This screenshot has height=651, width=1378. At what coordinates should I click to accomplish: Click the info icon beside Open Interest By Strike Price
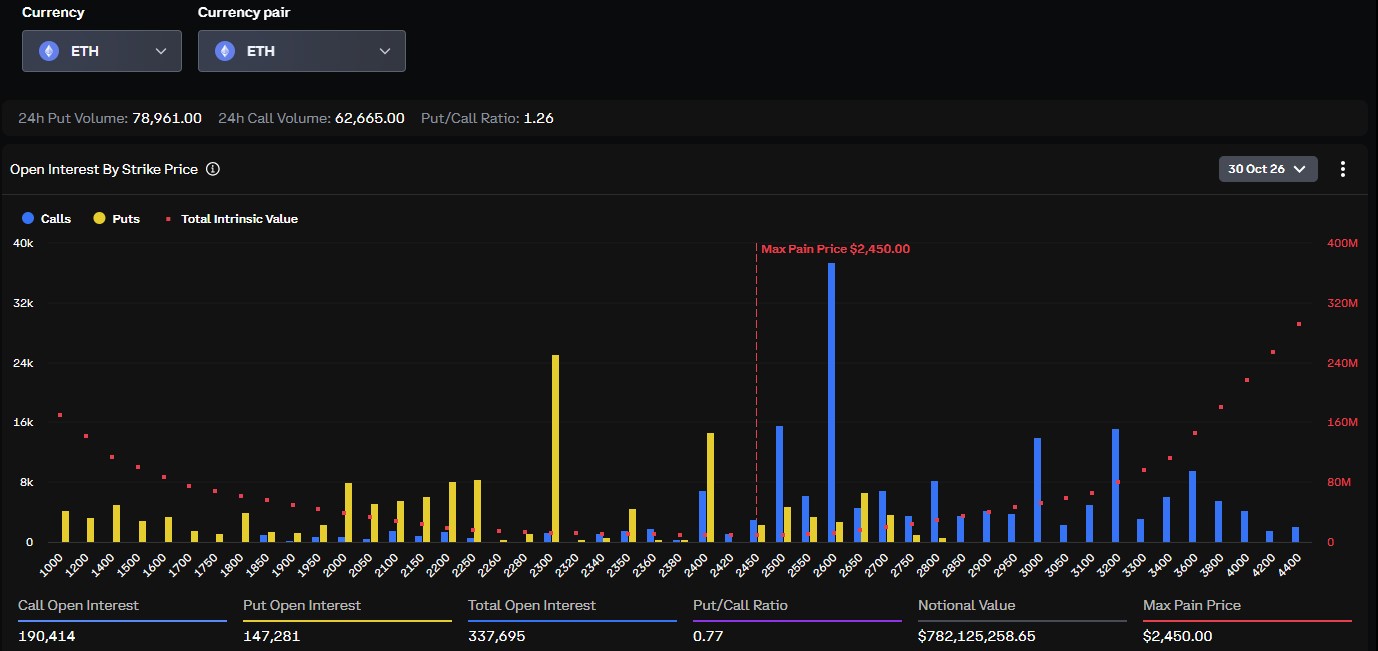click(x=213, y=169)
